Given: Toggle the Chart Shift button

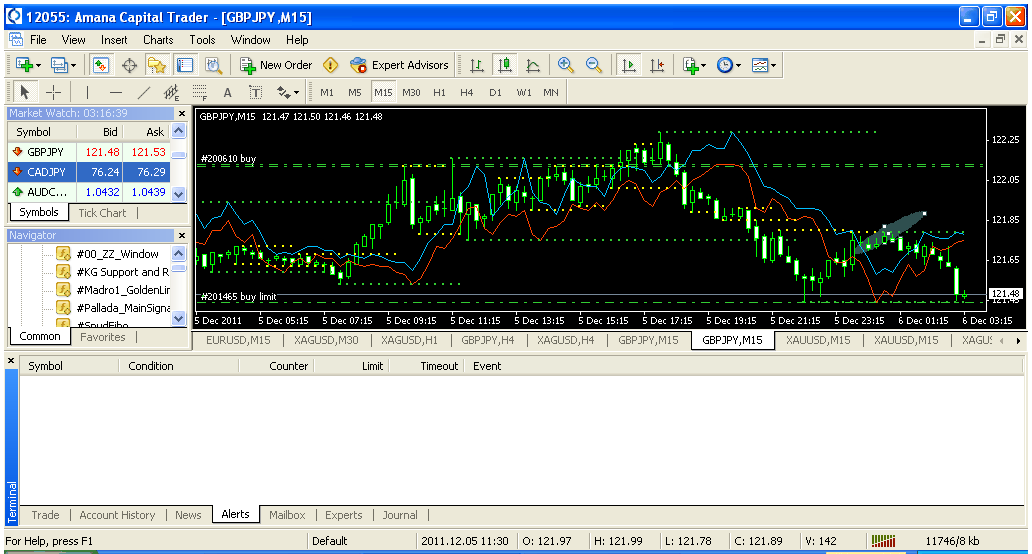Looking at the screenshot, I should click(656, 65).
